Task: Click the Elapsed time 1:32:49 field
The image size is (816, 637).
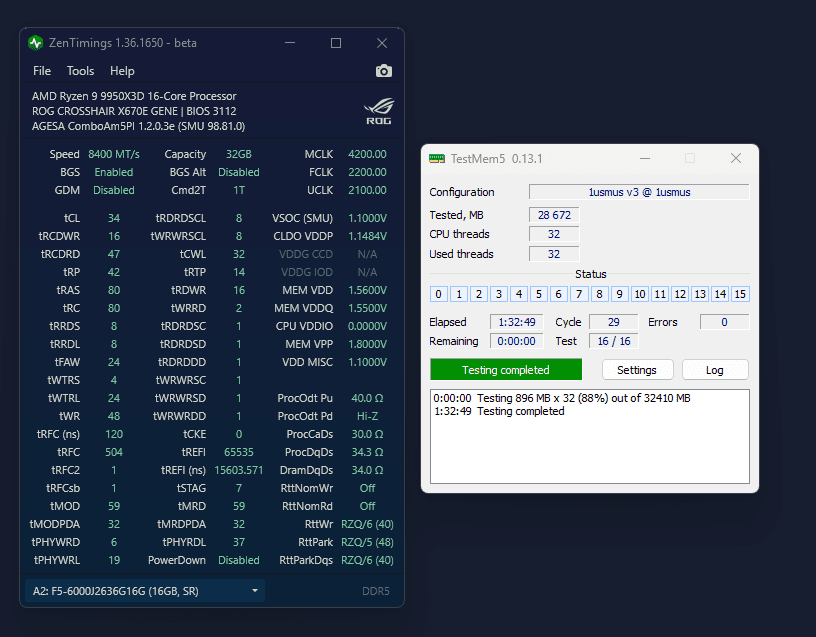Action: click(x=517, y=322)
